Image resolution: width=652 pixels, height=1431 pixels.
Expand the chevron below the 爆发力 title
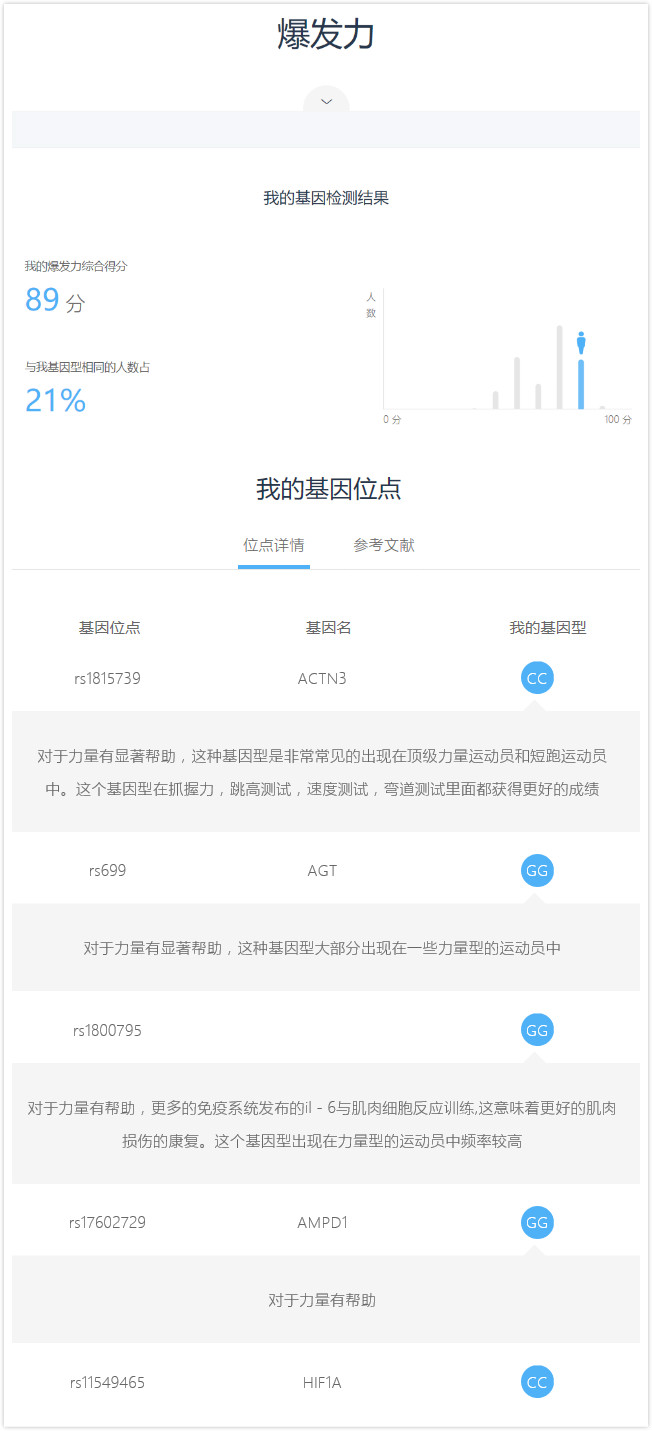[326, 101]
